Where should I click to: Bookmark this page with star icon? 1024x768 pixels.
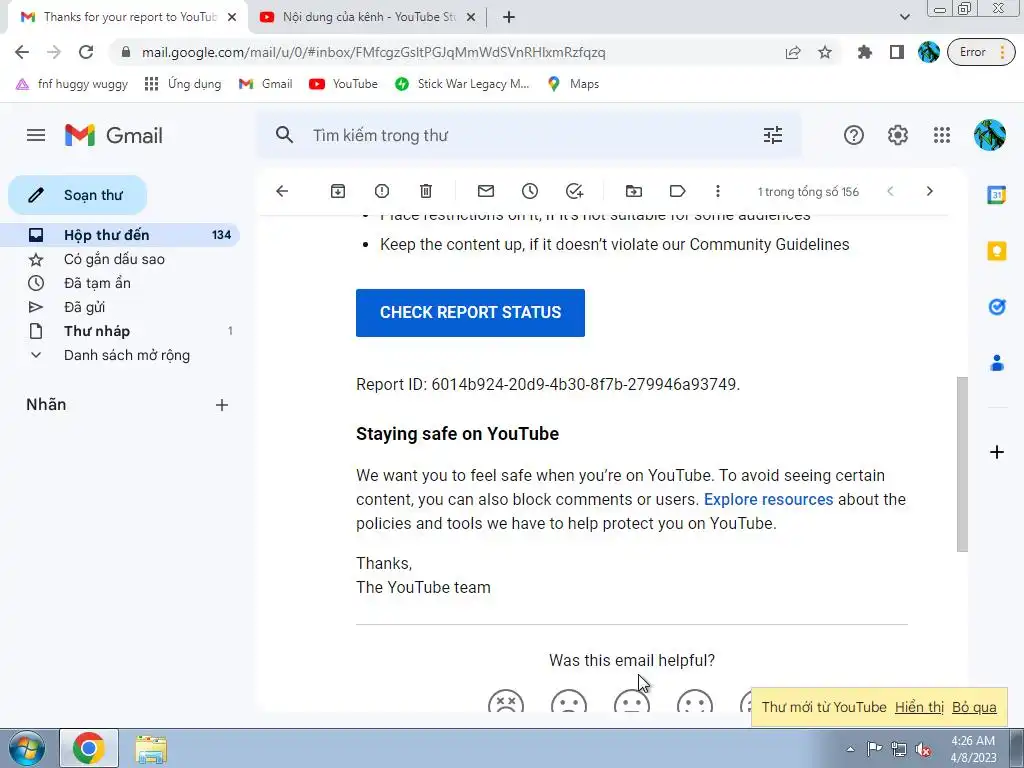(x=825, y=52)
